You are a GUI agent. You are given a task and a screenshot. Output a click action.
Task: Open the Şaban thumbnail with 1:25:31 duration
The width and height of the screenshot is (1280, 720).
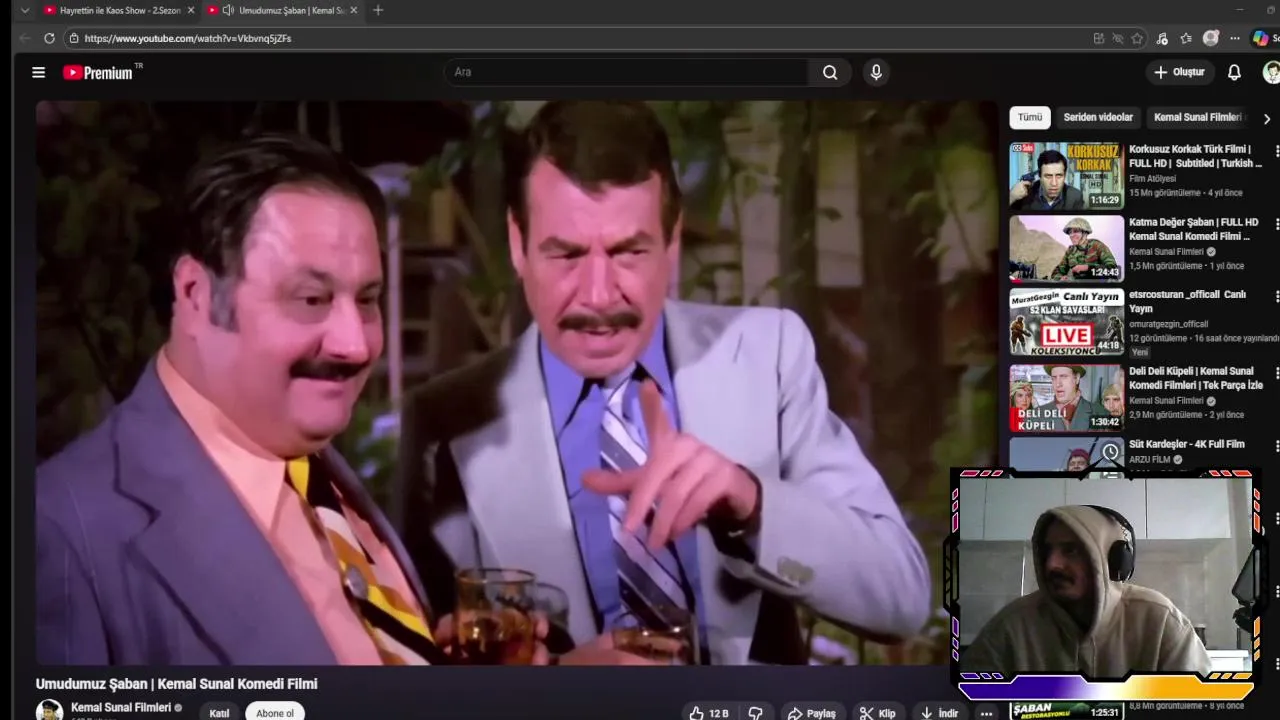point(1066,711)
